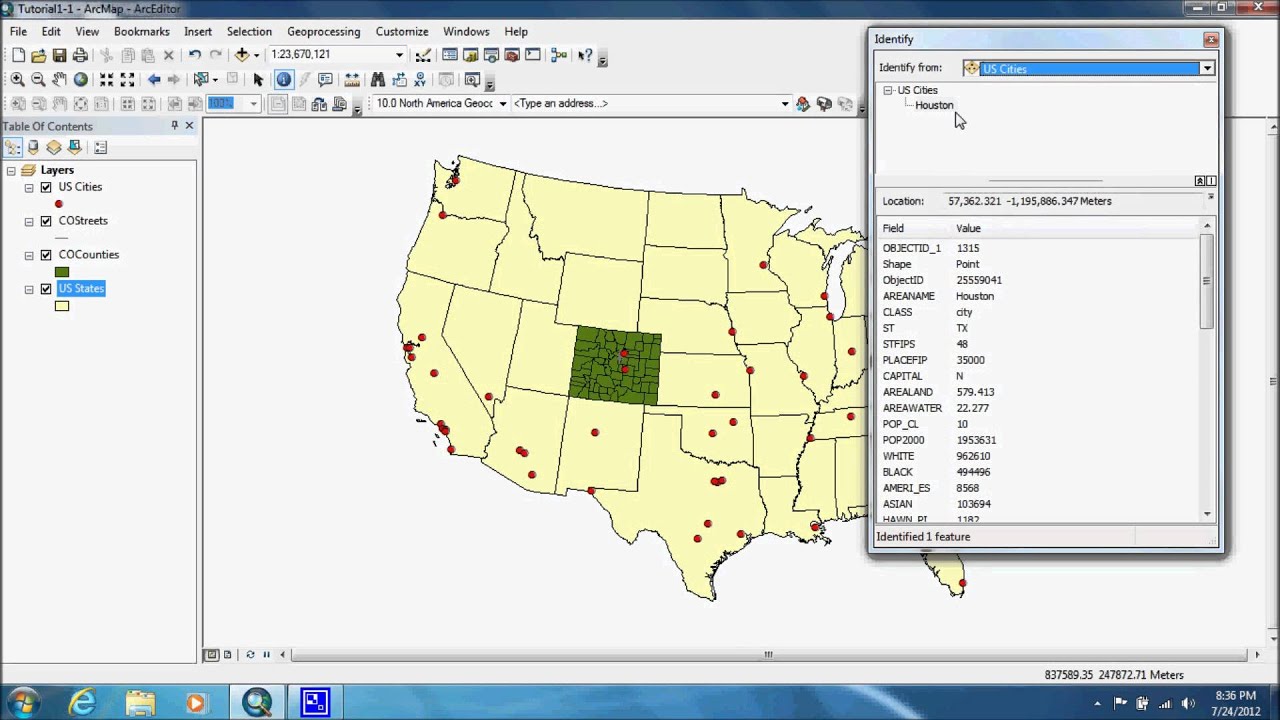This screenshot has width=1280, height=720.
Task: Open Table Of Contents Options
Action: coord(100,147)
